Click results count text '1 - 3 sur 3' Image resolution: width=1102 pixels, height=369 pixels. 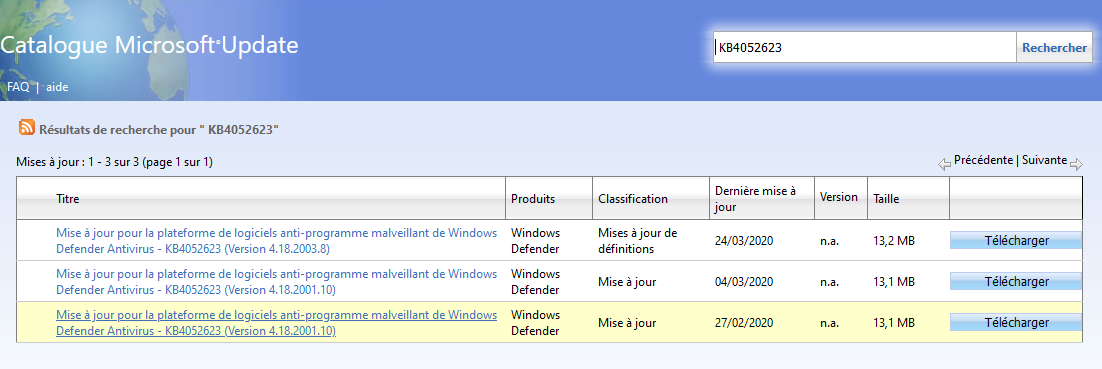114,162
